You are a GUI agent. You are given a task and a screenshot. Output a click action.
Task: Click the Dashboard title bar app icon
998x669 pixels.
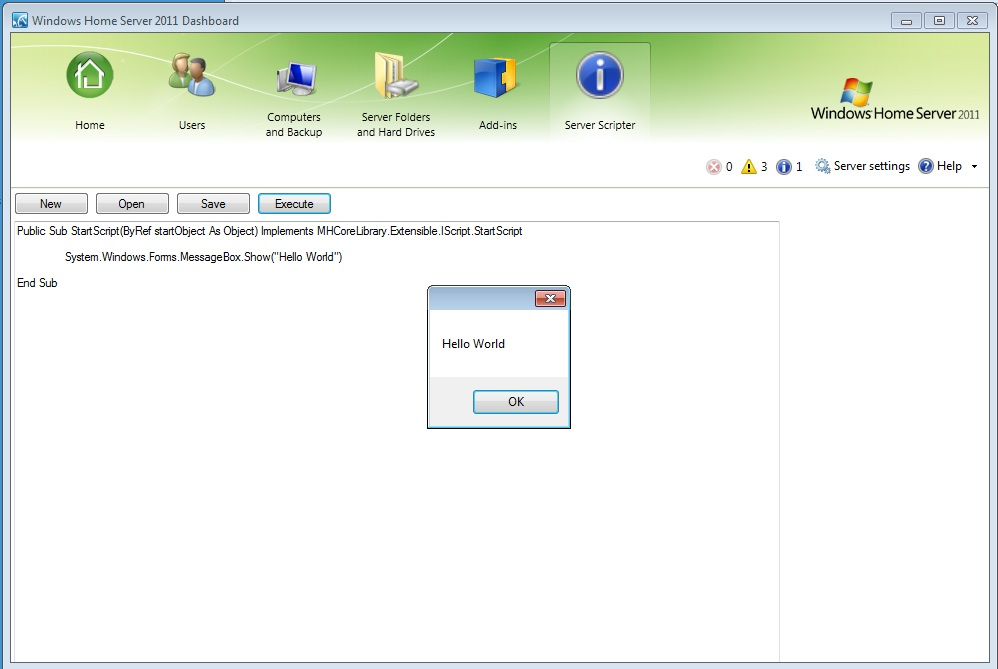click(x=20, y=20)
